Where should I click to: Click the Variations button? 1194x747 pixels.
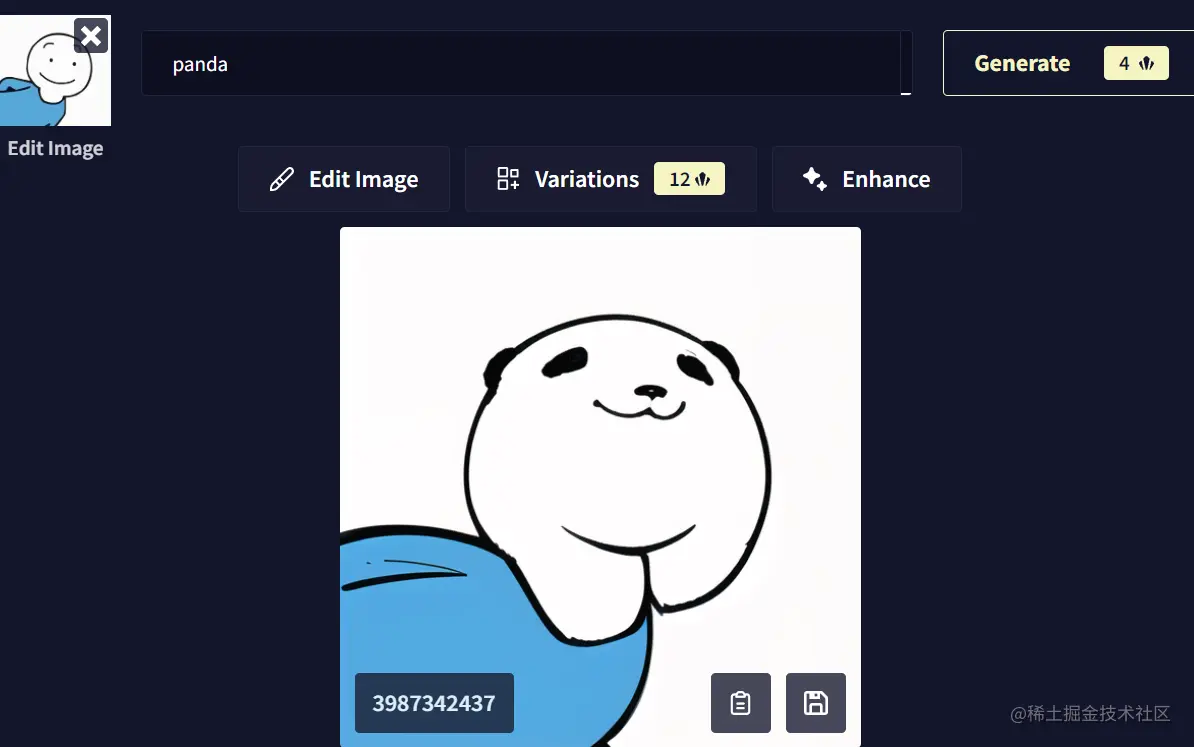click(x=610, y=178)
